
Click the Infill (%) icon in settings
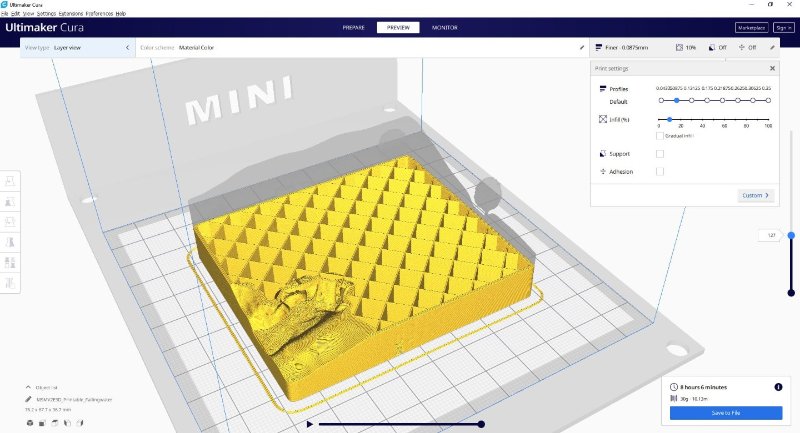coord(603,119)
